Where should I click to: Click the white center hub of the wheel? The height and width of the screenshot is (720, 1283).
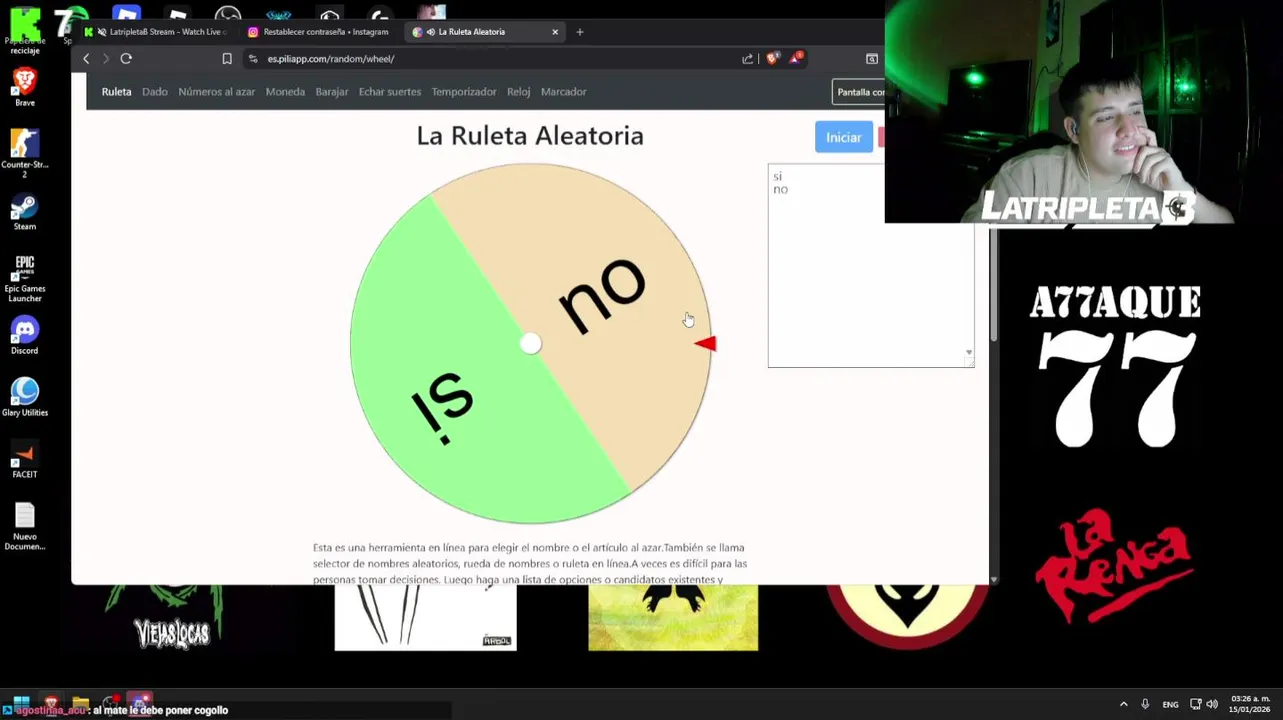tap(530, 345)
